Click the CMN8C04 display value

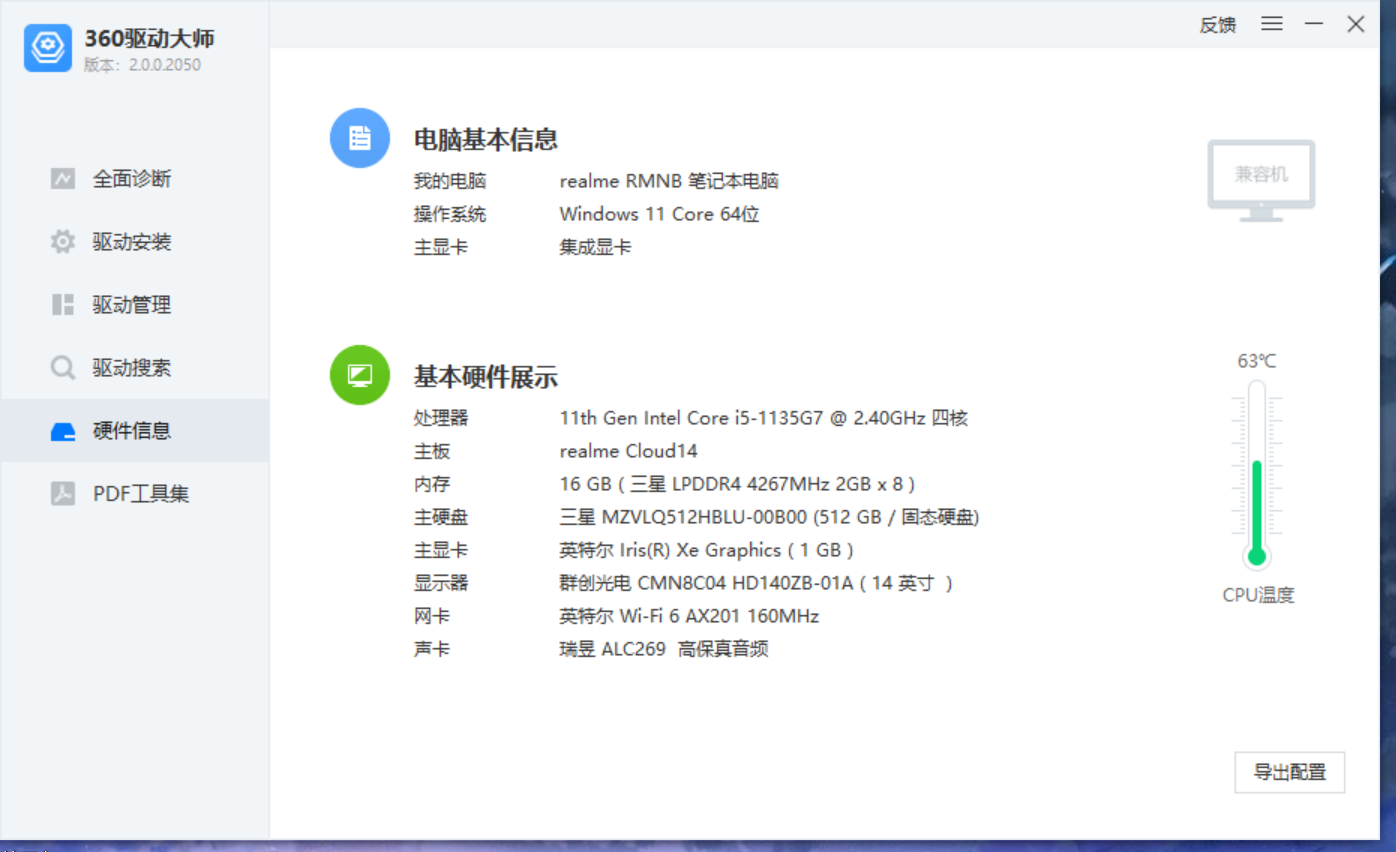point(756,583)
